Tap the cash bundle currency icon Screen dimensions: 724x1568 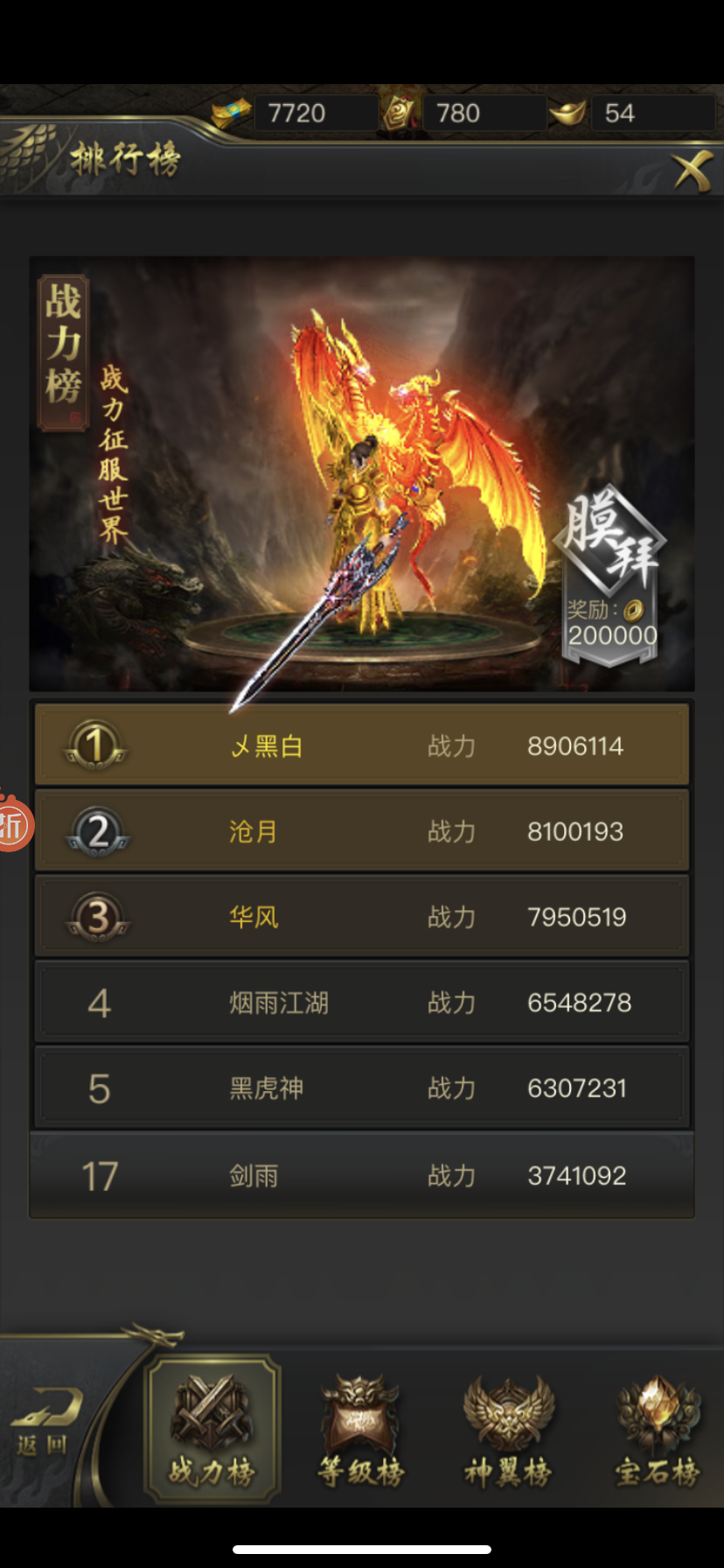point(231,114)
